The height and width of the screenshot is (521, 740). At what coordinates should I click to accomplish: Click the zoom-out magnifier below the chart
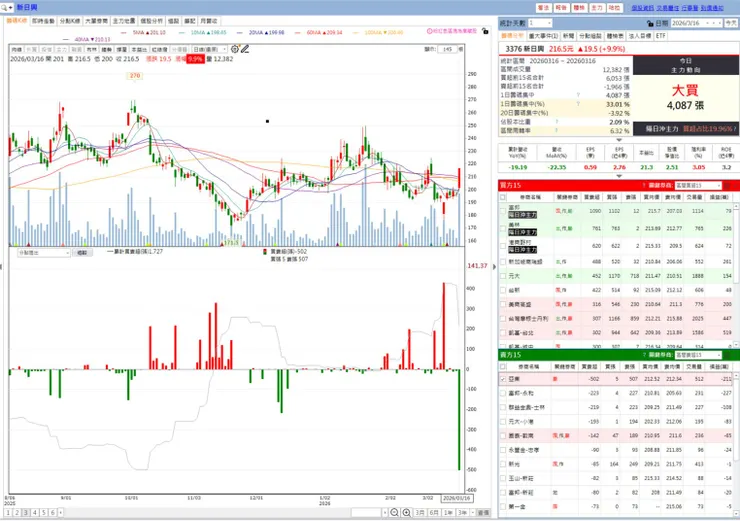[x=395, y=513]
